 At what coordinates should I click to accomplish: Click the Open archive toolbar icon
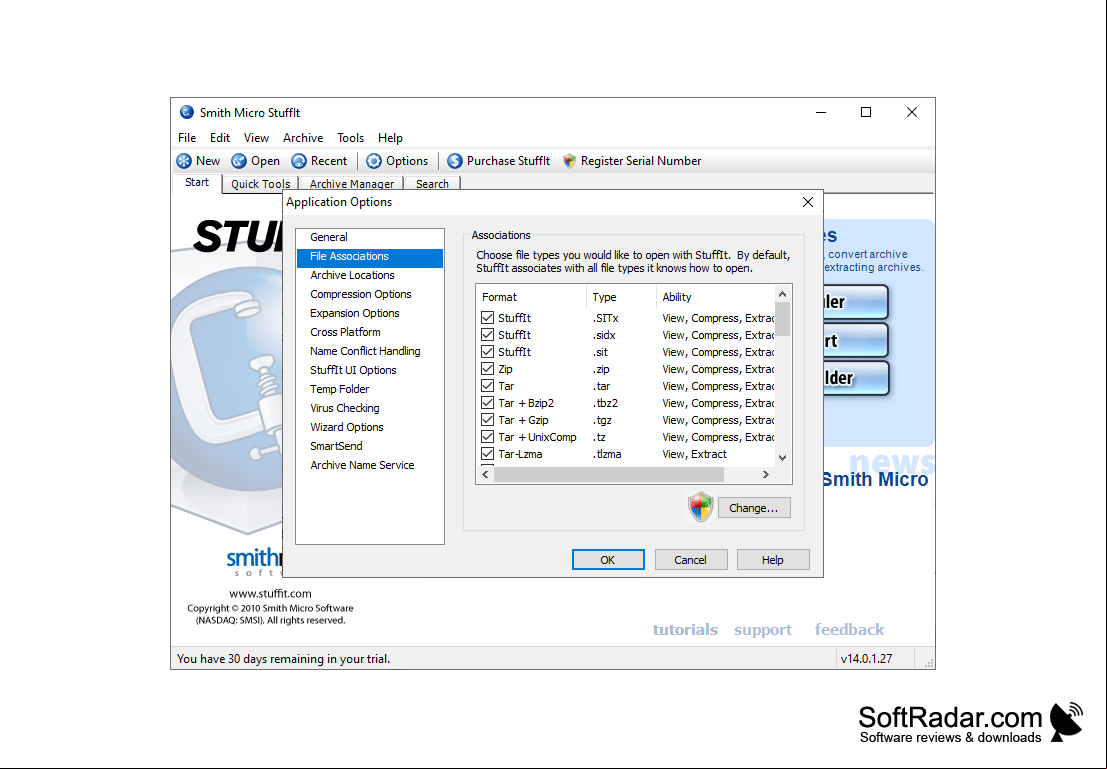click(239, 161)
